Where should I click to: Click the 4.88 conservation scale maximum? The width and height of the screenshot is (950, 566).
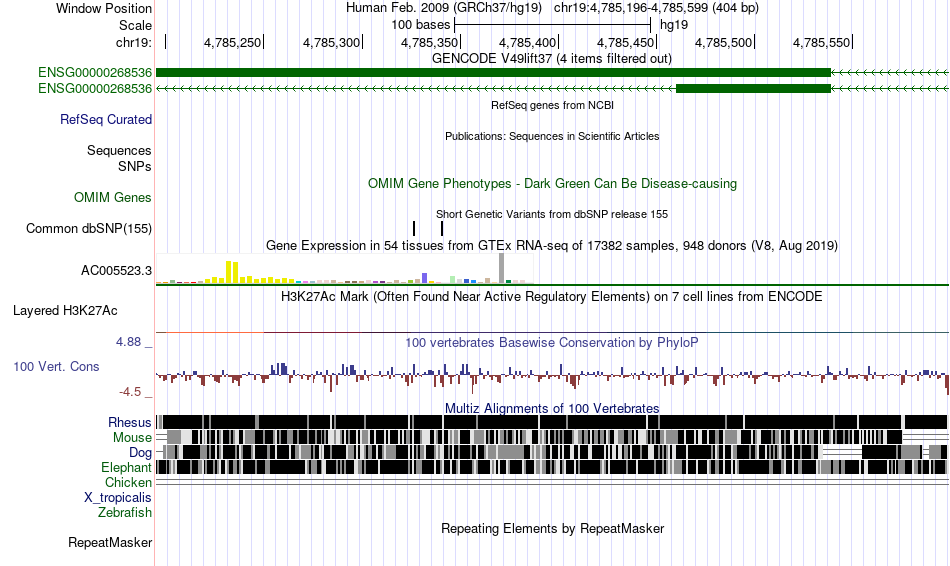(128, 342)
